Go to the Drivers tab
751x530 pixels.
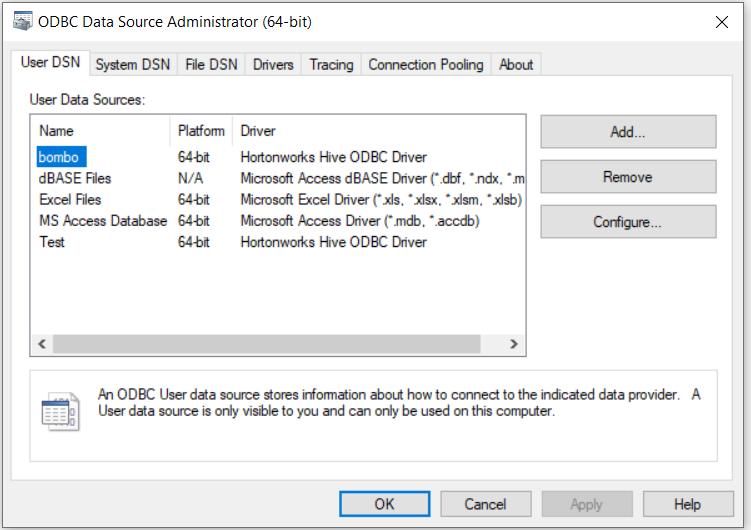tap(273, 65)
